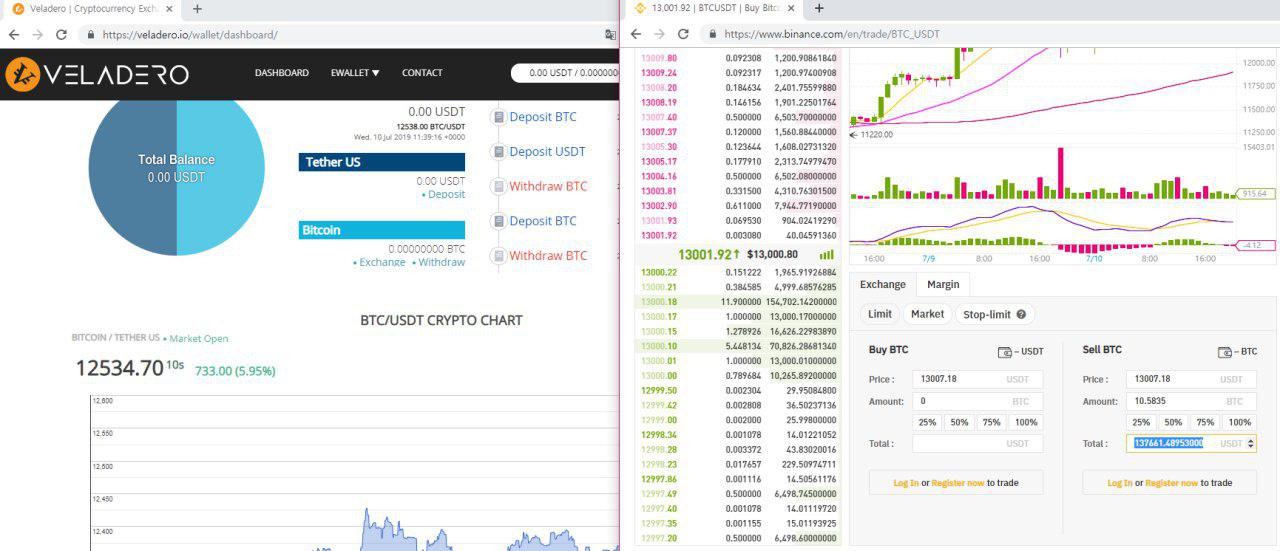
Task: Click the Buy BTC Amount input field
Action: pos(978,401)
